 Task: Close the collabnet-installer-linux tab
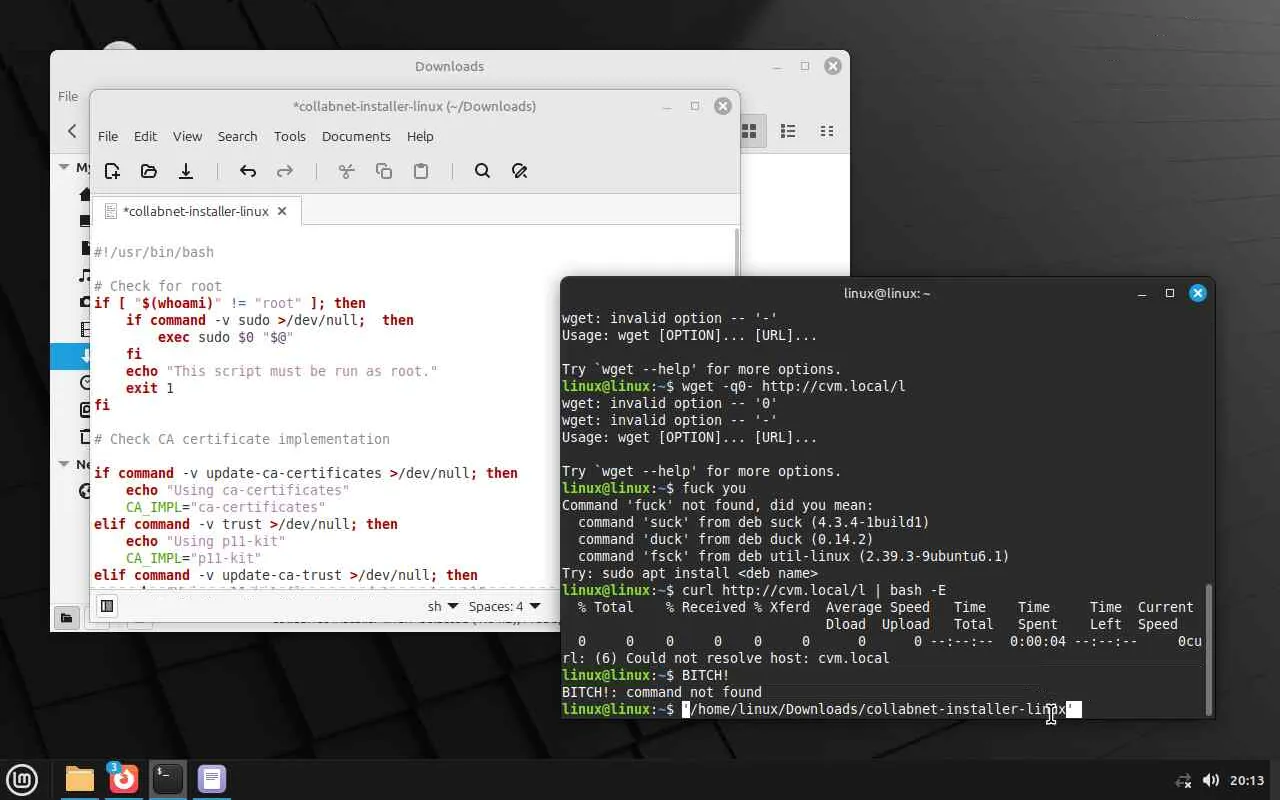[282, 211]
